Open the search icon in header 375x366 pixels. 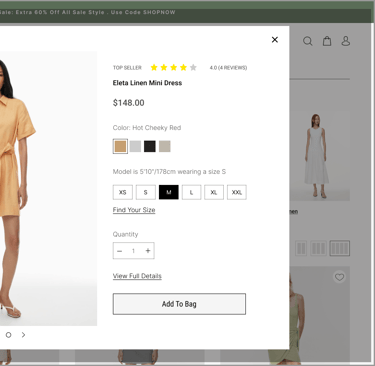[x=308, y=41]
